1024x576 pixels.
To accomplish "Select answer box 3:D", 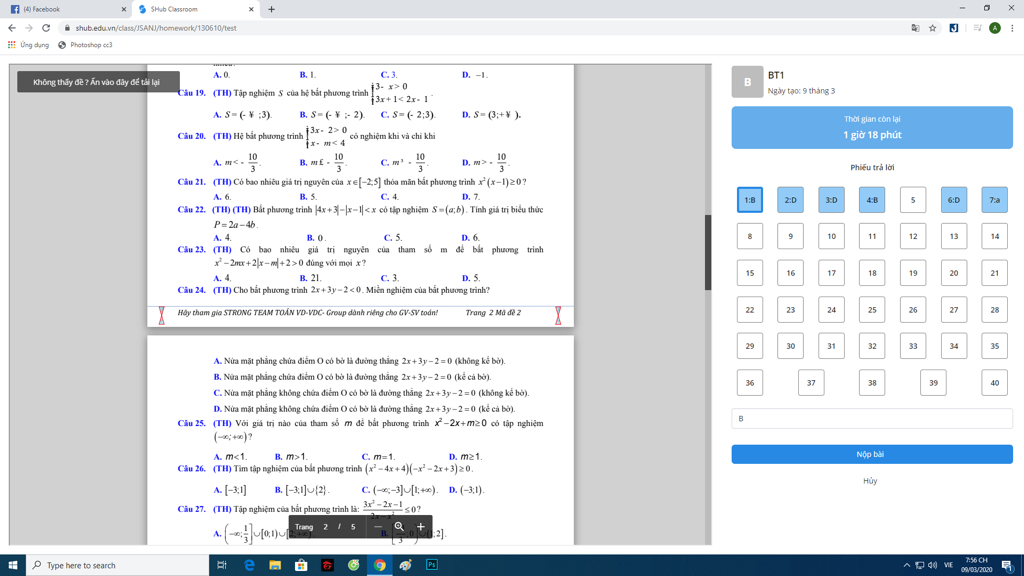I will coord(831,200).
